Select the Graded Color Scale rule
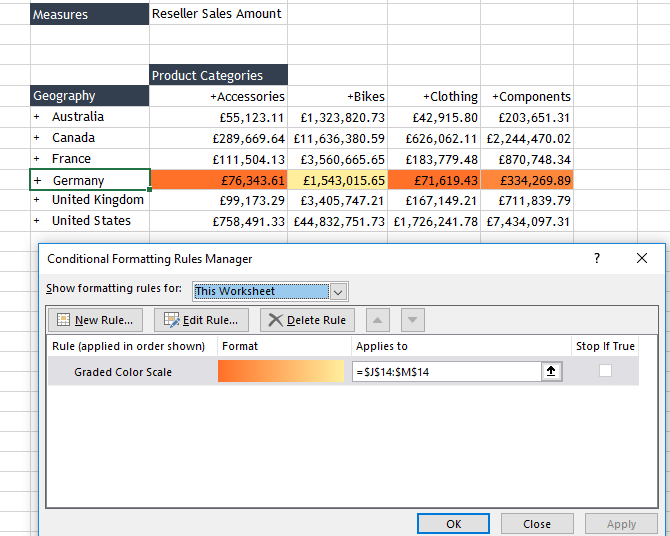 pyautogui.click(x=123, y=372)
